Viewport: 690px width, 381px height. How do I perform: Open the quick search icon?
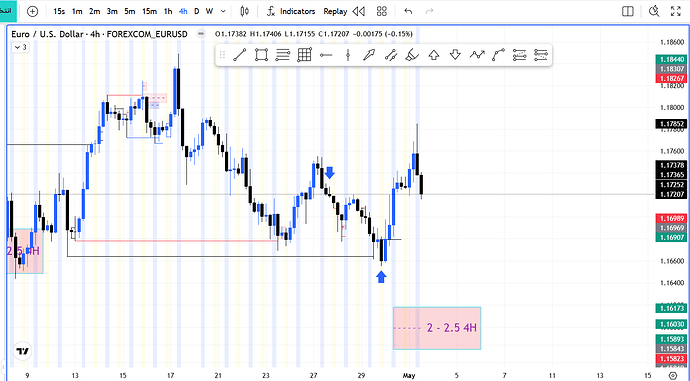654,11
